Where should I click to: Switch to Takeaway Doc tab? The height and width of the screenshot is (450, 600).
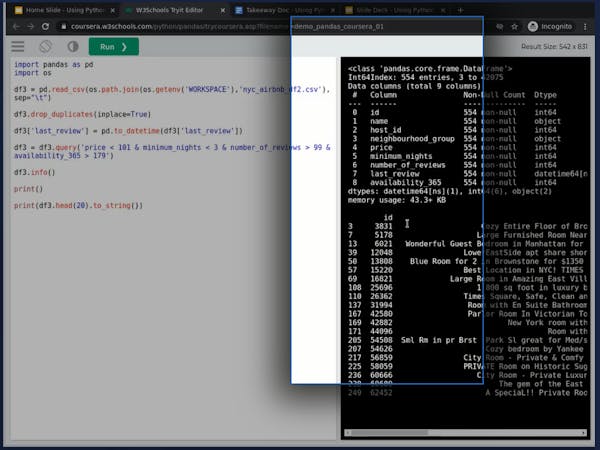point(282,10)
